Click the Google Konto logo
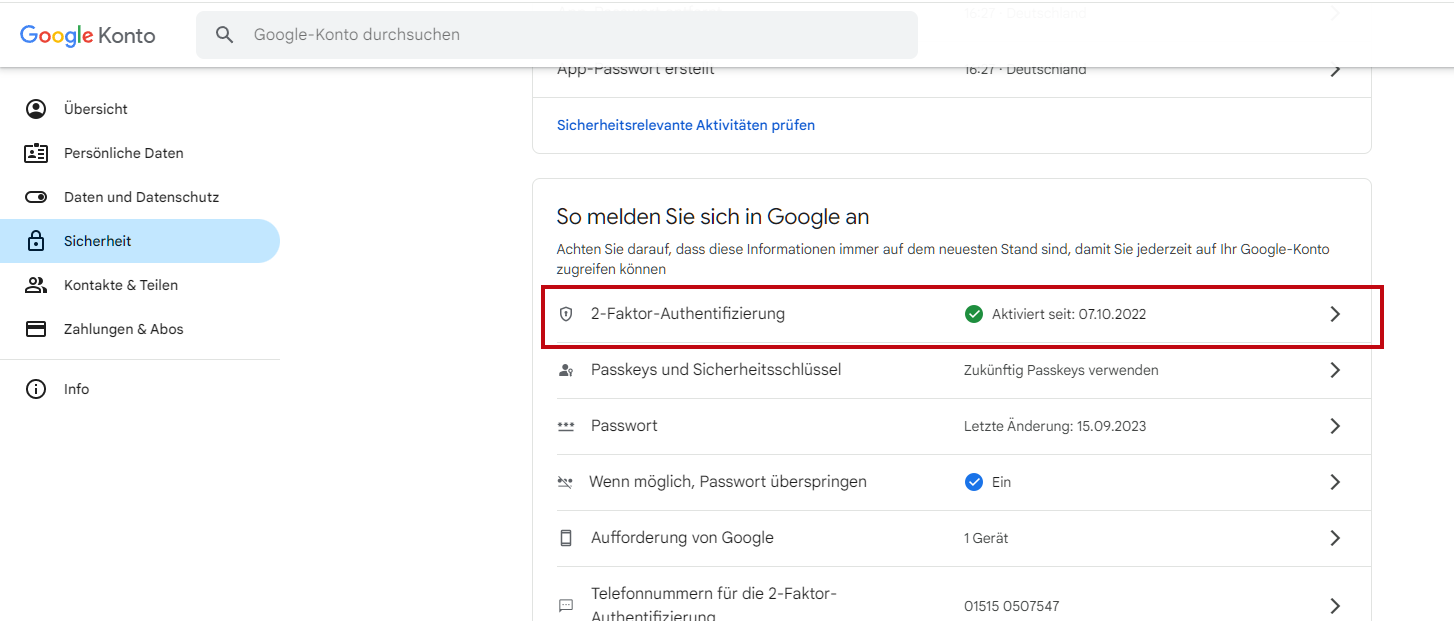The image size is (1454, 621). (x=88, y=35)
